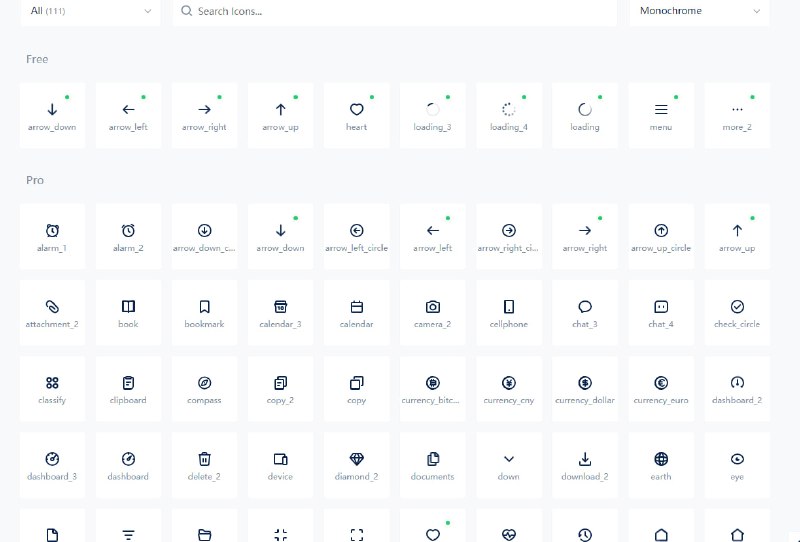Click the alarm_1 clock icon
800x542 pixels.
(52, 231)
